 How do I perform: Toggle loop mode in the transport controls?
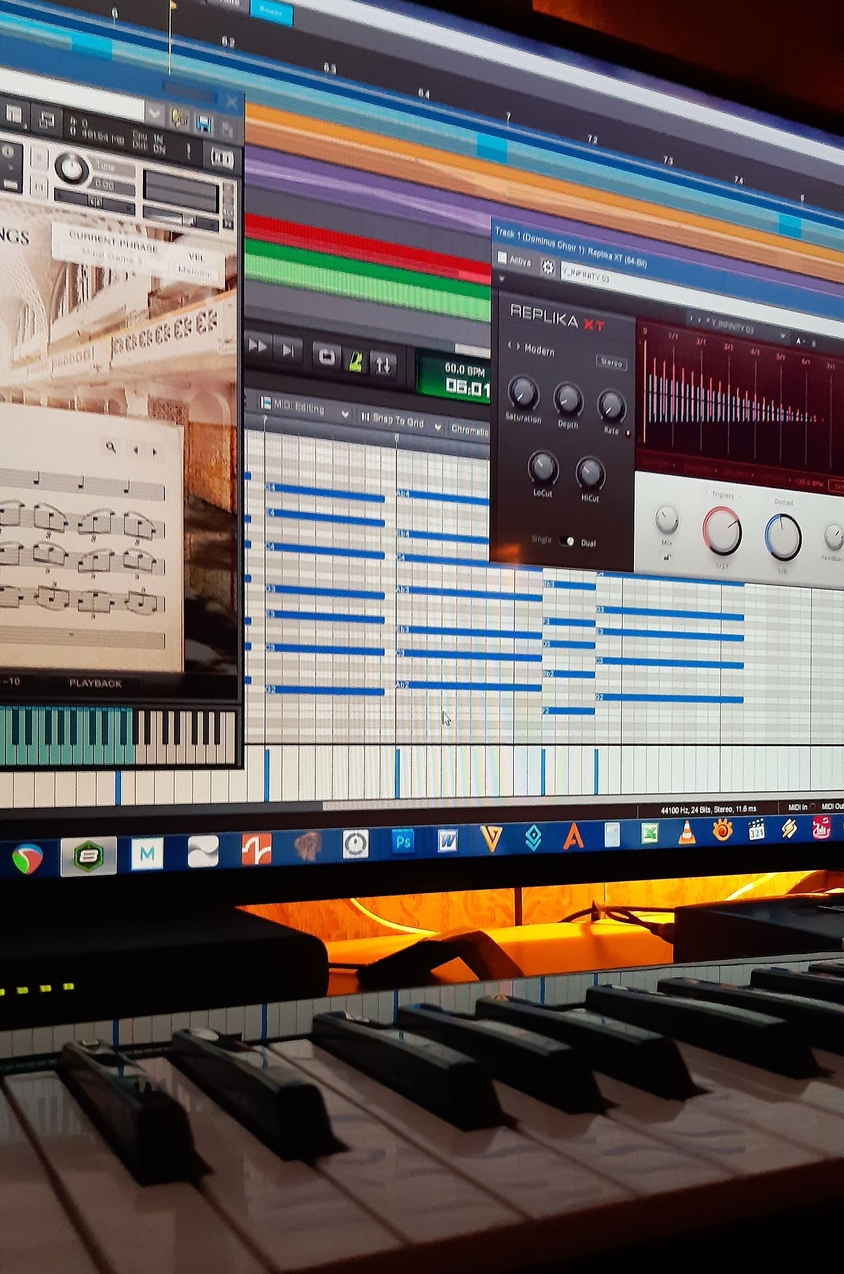point(325,356)
